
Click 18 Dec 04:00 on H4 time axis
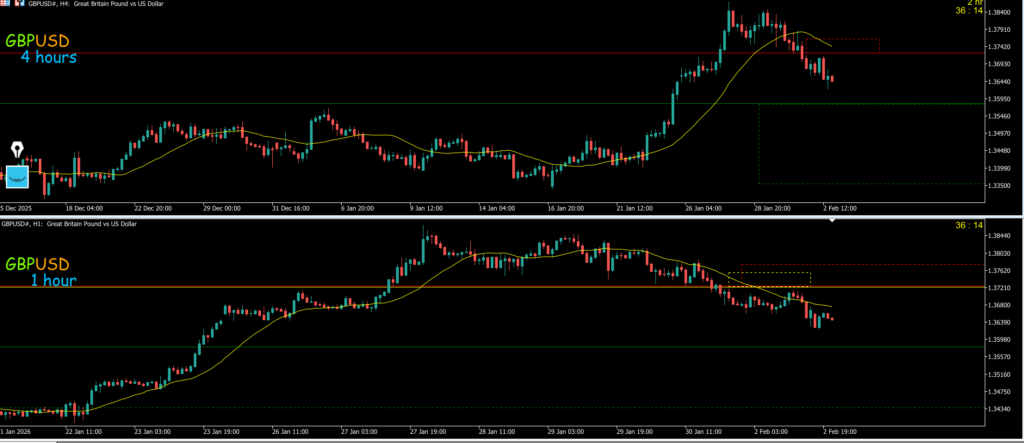[84, 208]
